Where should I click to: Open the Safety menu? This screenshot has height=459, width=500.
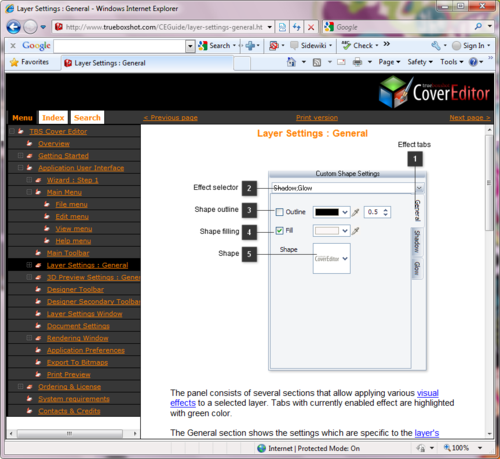pos(420,62)
